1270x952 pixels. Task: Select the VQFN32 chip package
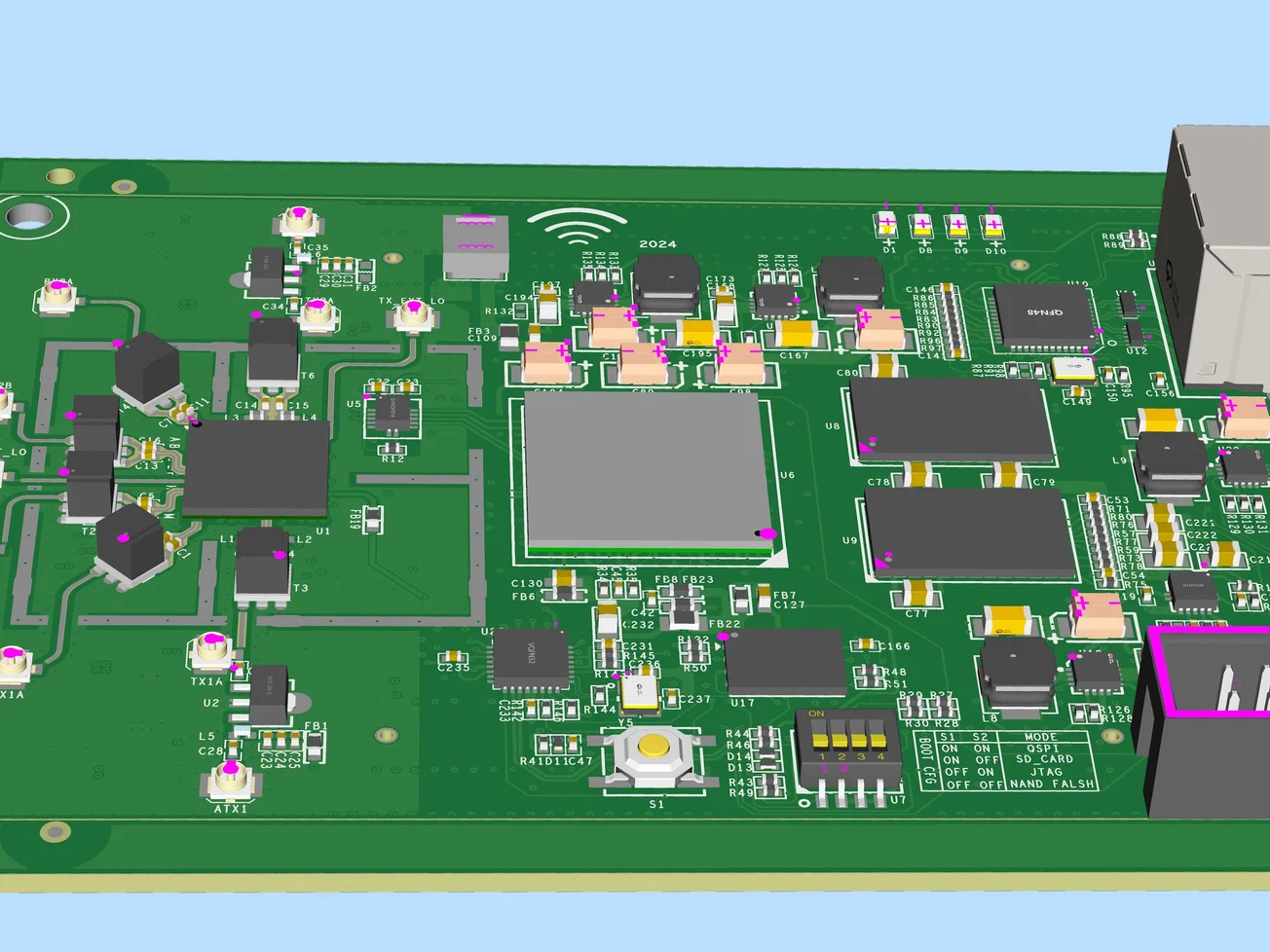(x=531, y=659)
